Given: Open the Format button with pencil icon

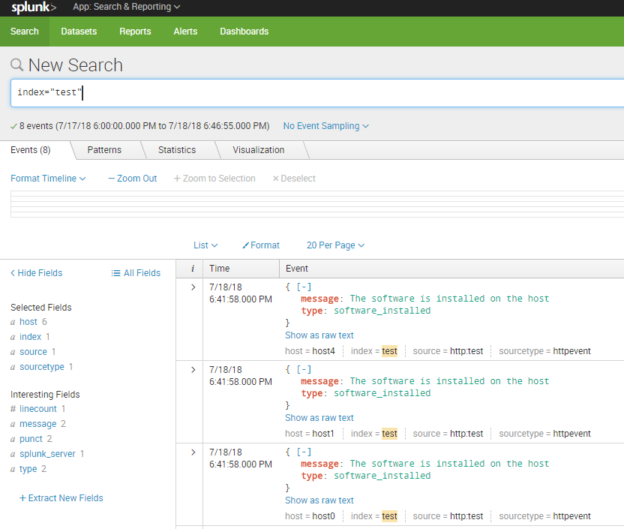Looking at the screenshot, I should (x=261, y=245).
